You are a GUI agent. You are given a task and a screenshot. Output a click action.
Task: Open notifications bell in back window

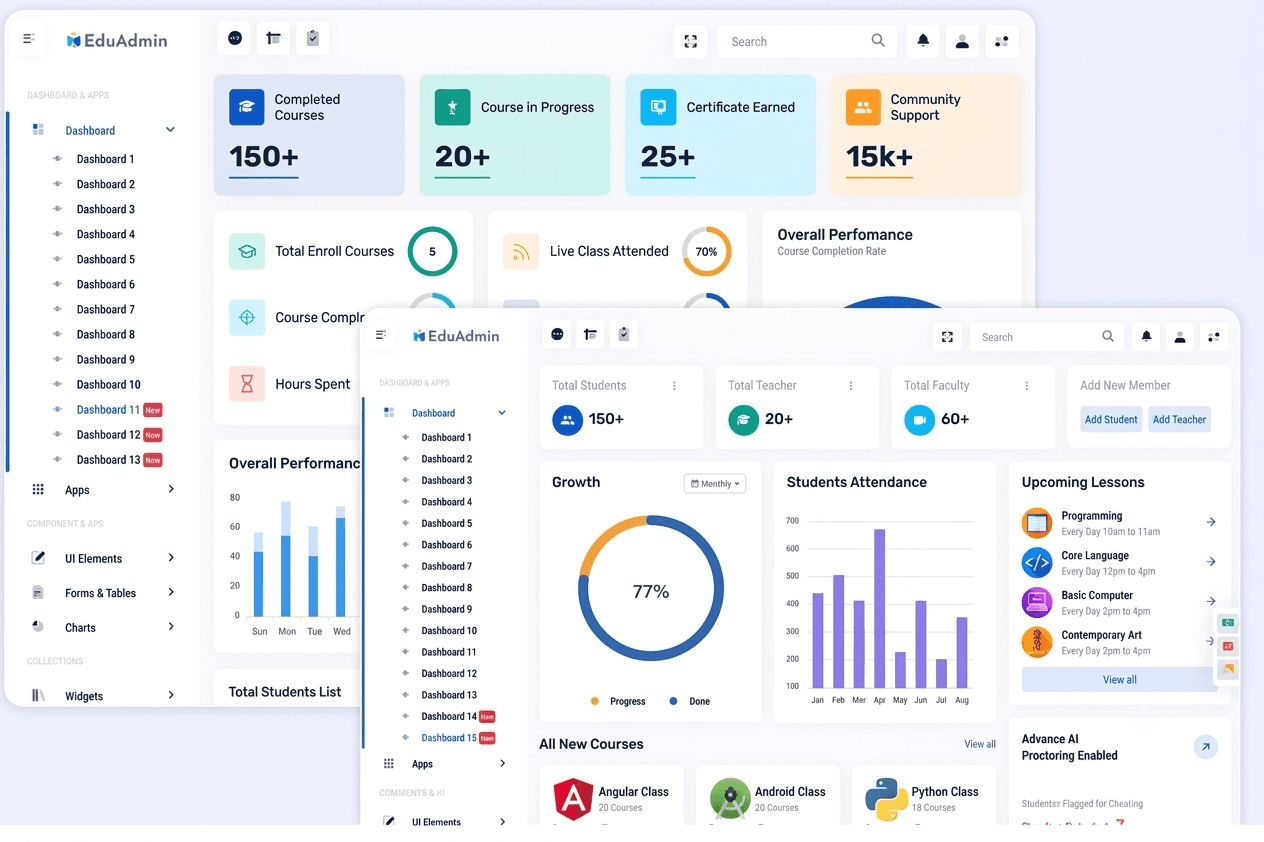coord(923,41)
